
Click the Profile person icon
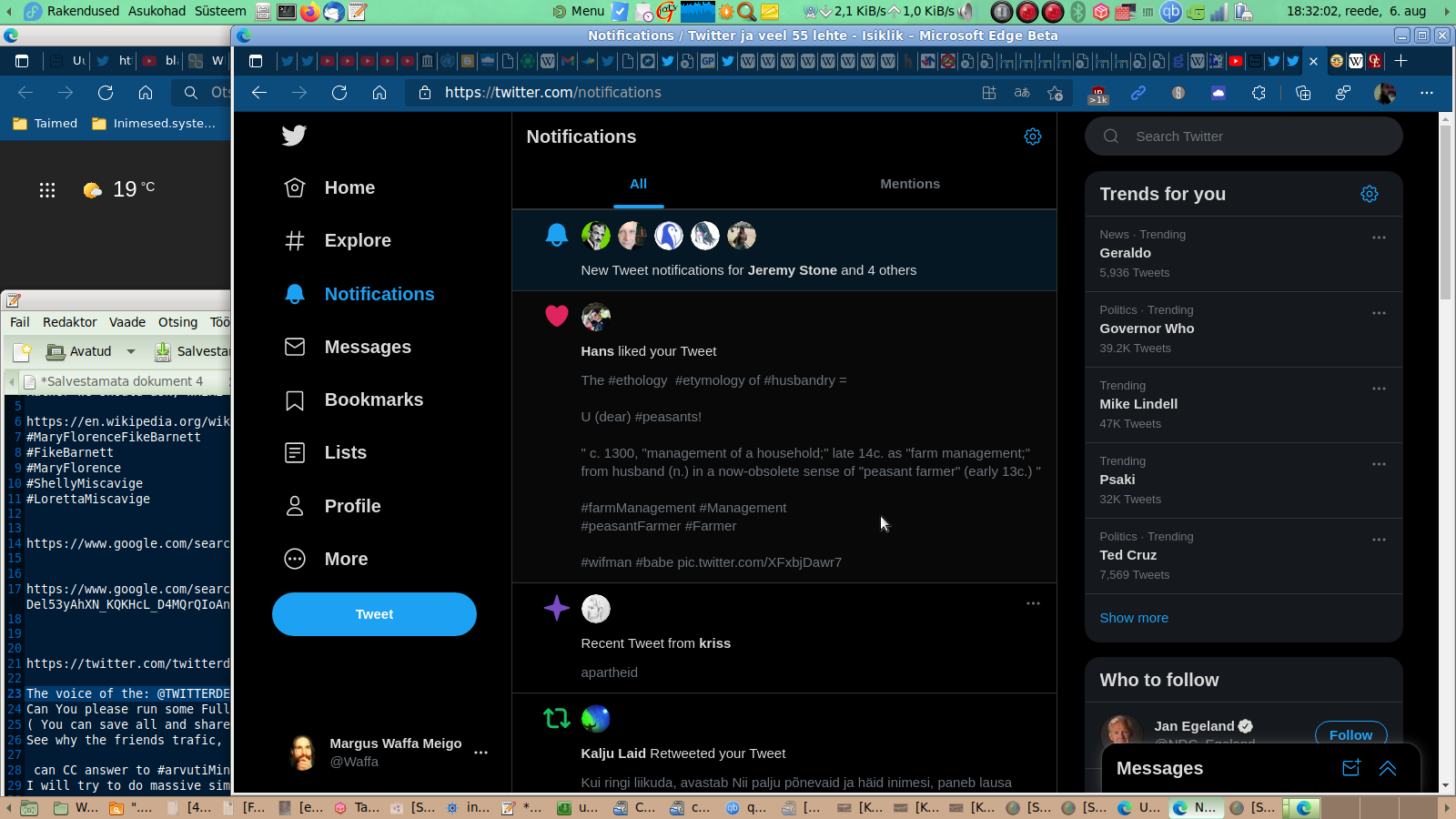tap(295, 506)
